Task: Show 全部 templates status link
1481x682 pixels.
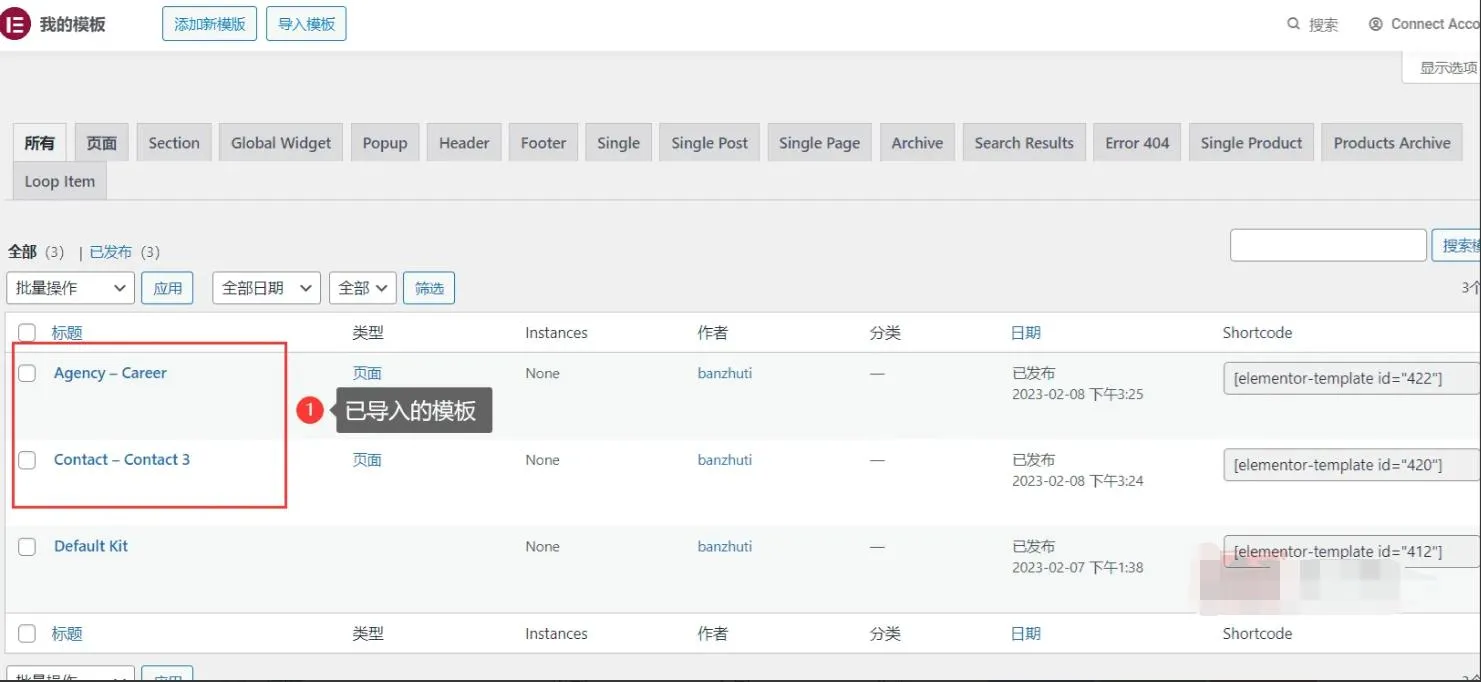Action: coord(23,252)
